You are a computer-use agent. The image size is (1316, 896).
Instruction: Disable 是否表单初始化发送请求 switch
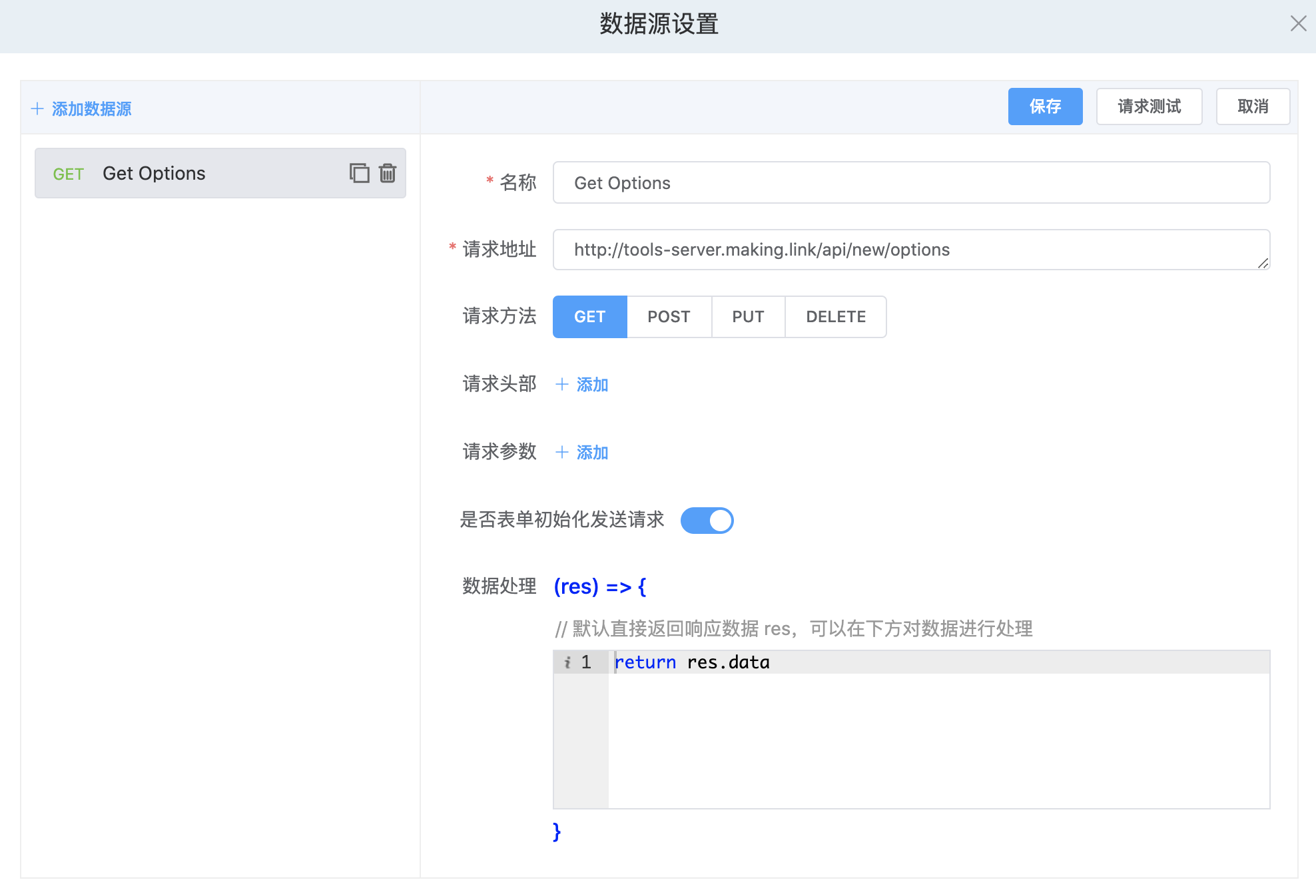click(707, 521)
